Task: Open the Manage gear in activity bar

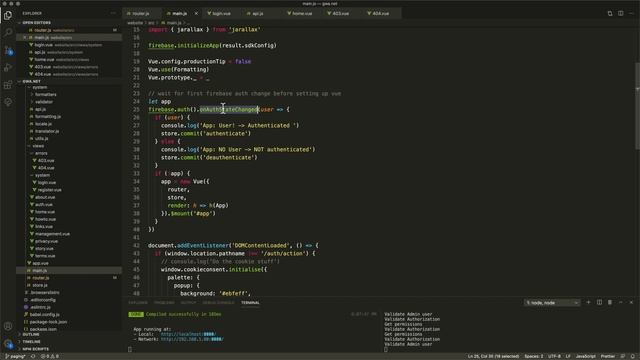Action: pos(8,344)
